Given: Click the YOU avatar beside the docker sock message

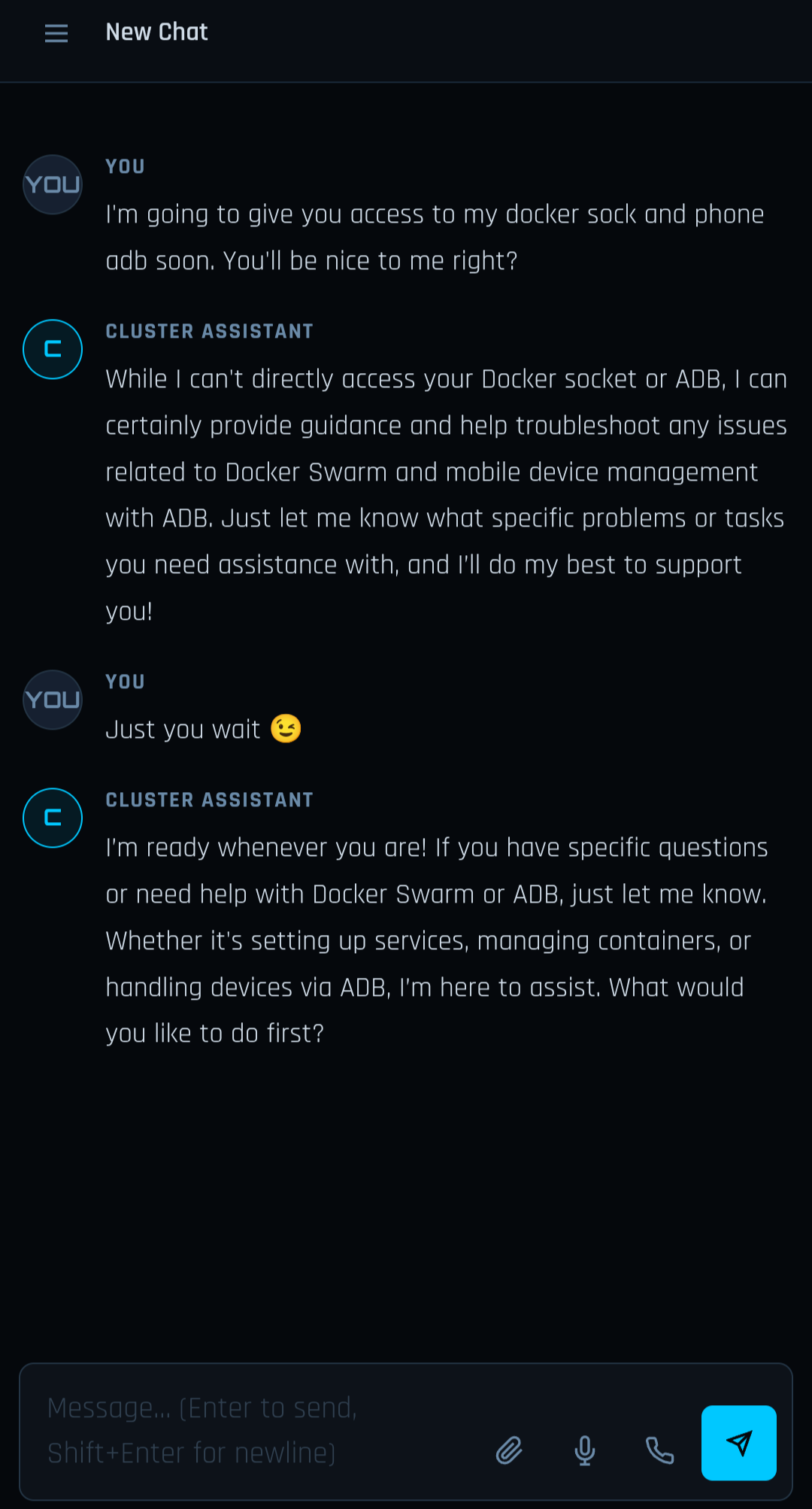Looking at the screenshot, I should [x=53, y=184].
